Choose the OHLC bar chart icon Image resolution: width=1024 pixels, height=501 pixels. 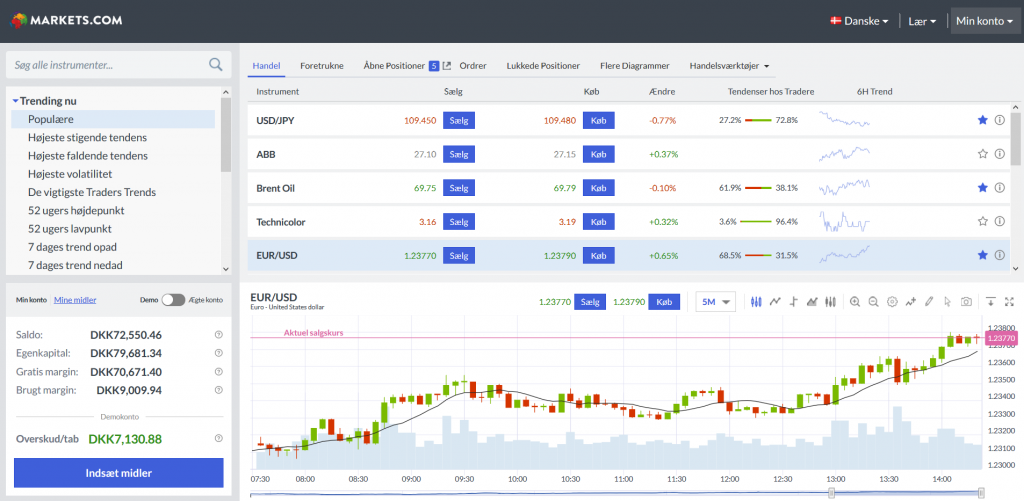click(794, 302)
